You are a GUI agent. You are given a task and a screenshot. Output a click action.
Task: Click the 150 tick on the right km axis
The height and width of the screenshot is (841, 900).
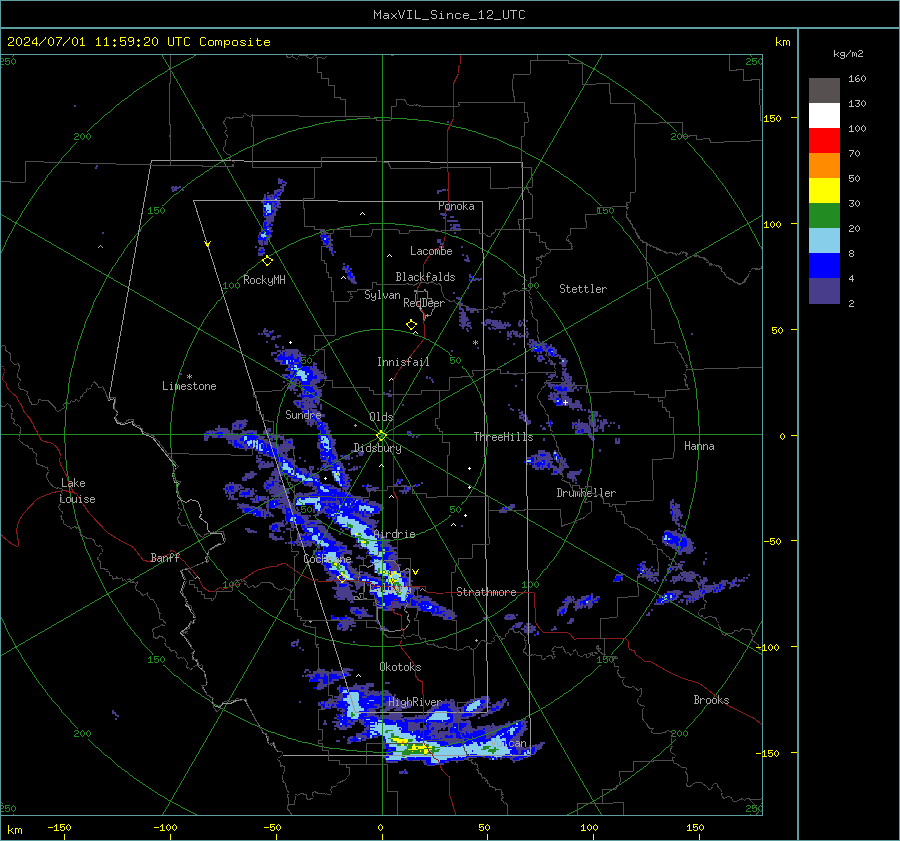pos(772,118)
